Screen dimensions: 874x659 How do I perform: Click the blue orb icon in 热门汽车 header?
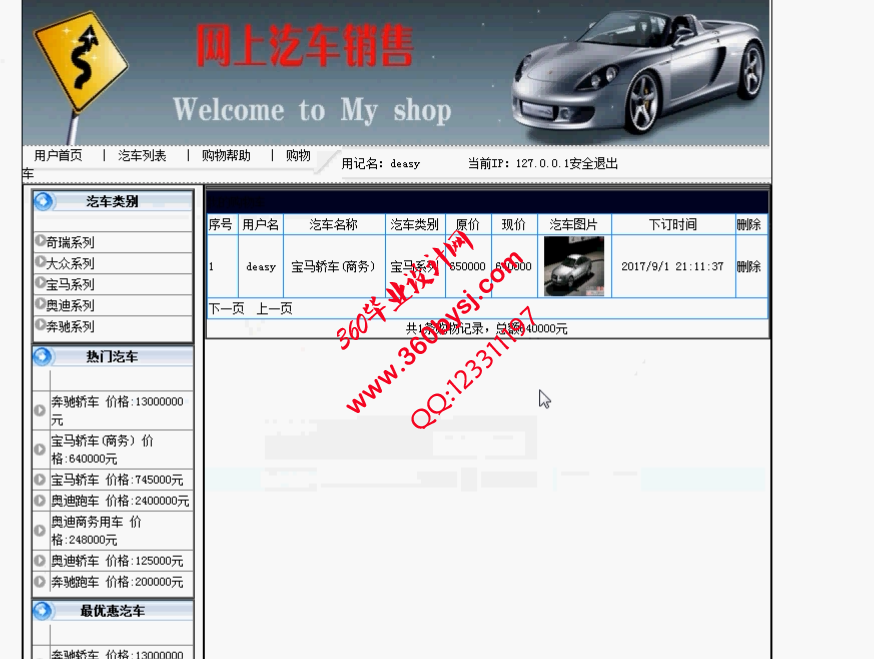click(43, 356)
